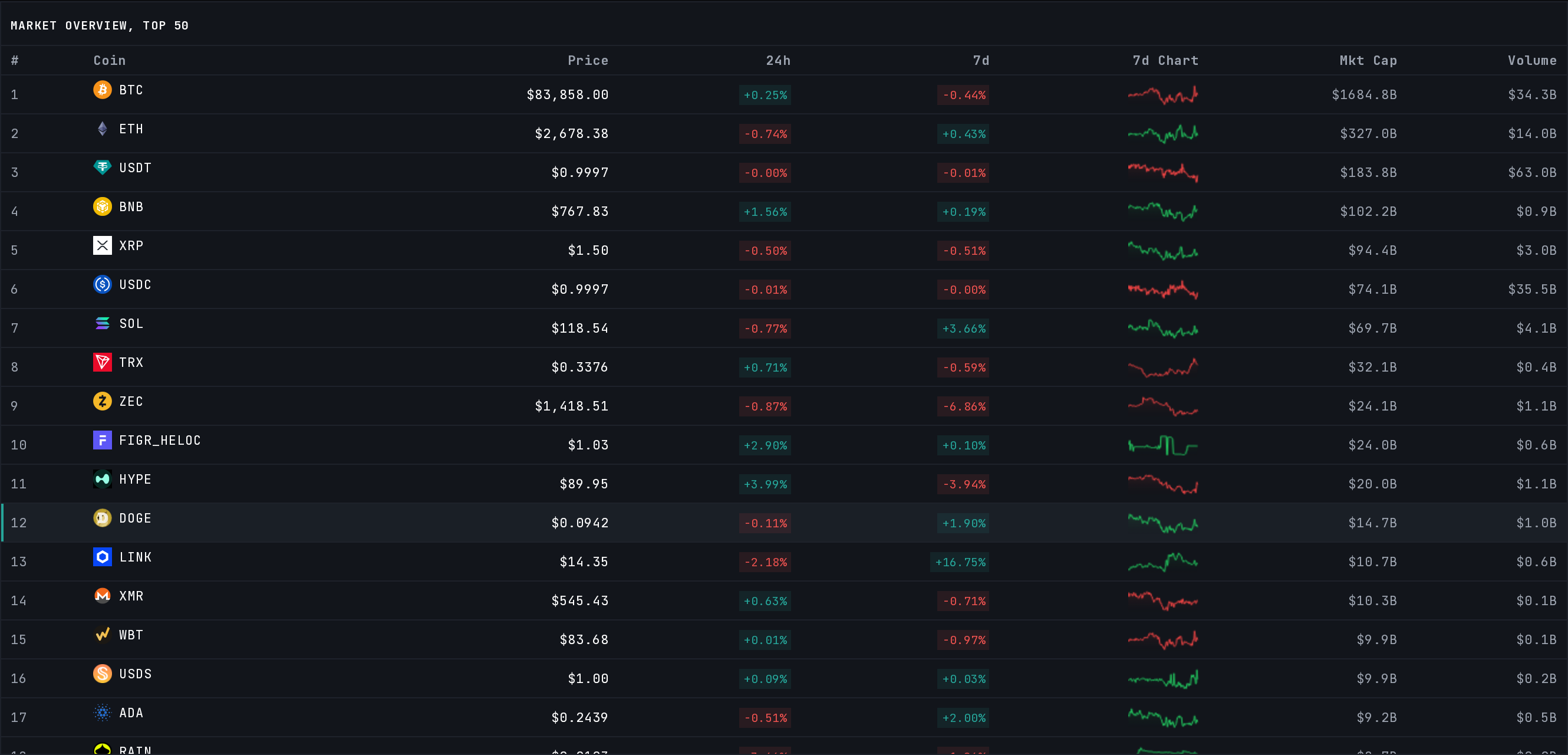Click the ADA market cap $9.2B
This screenshot has height=755, width=1568.
(x=1377, y=717)
